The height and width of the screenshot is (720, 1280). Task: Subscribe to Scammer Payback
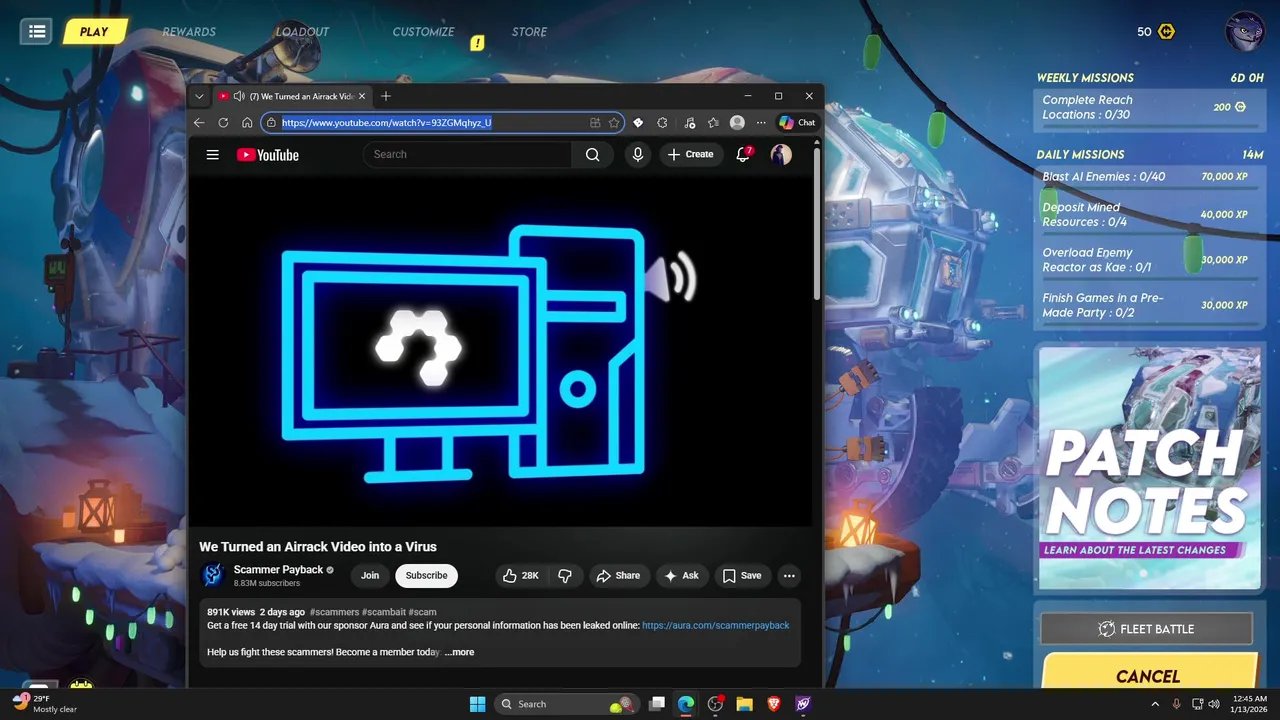[426, 575]
